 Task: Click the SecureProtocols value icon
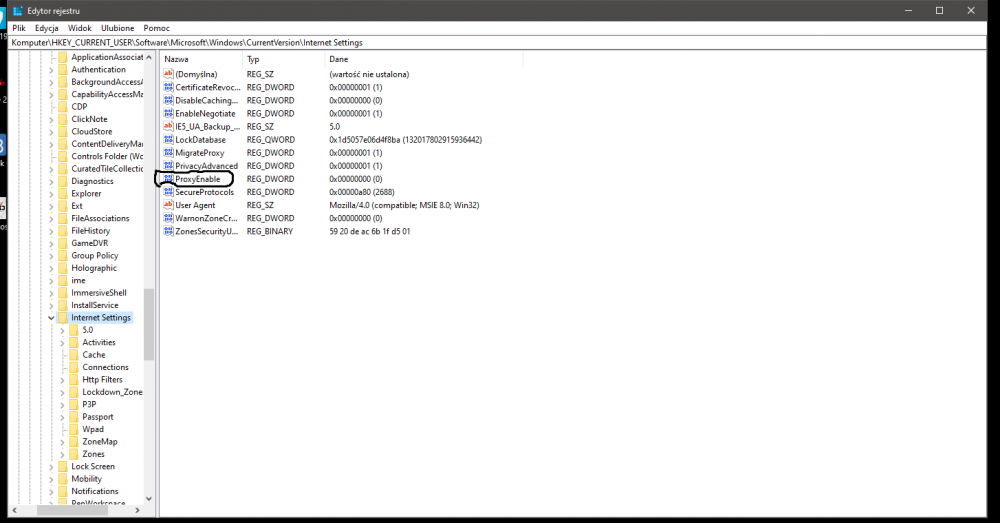click(x=168, y=192)
